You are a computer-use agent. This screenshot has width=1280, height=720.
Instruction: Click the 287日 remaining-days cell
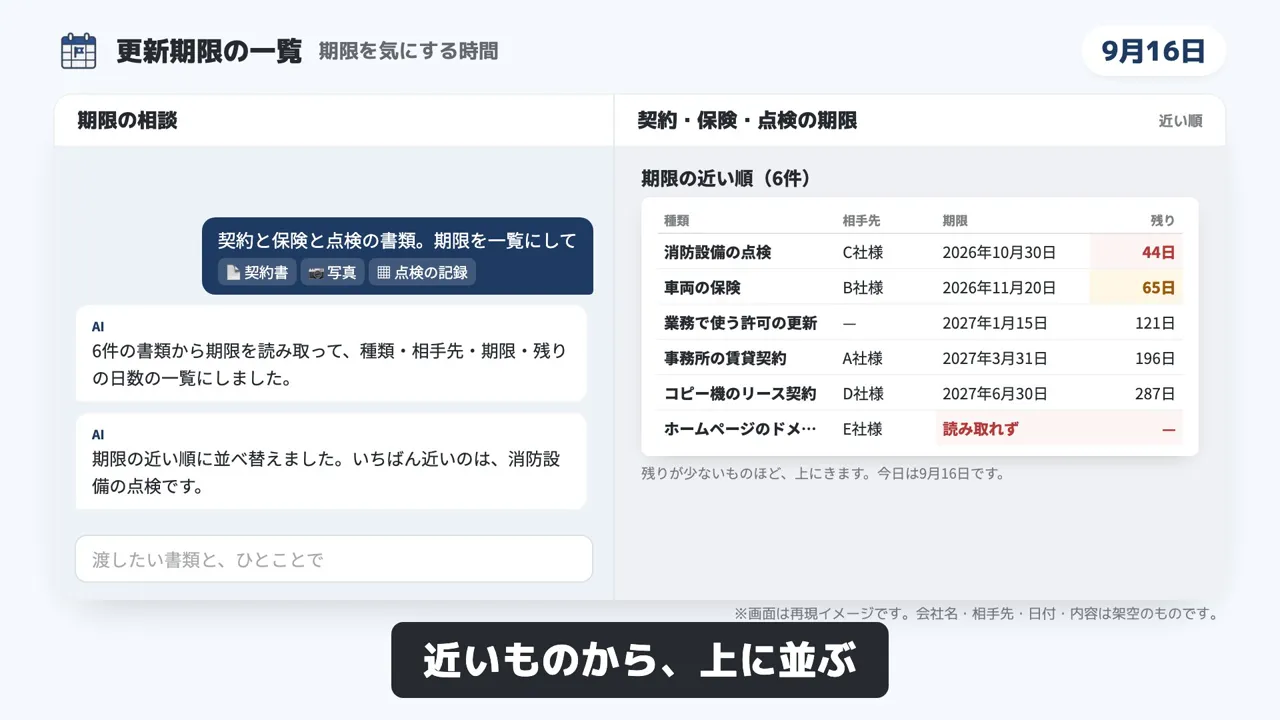[1136, 393]
